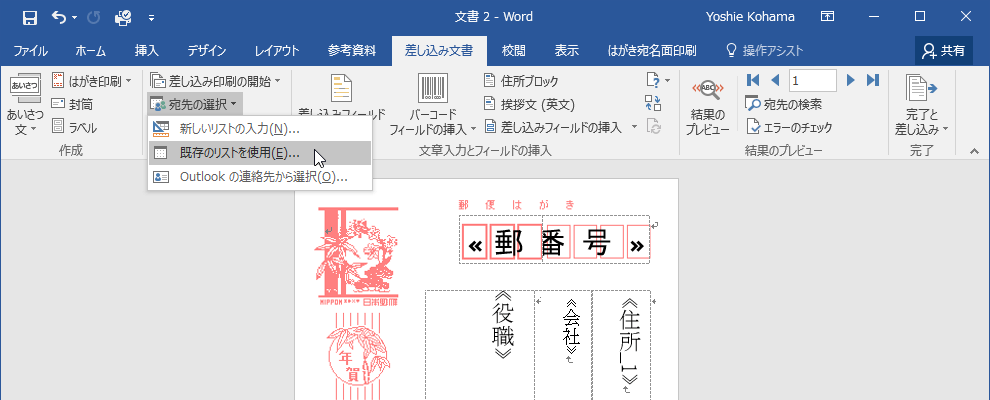The height and width of the screenshot is (400, 990).
Task: Go to the last record
Action: (873, 80)
